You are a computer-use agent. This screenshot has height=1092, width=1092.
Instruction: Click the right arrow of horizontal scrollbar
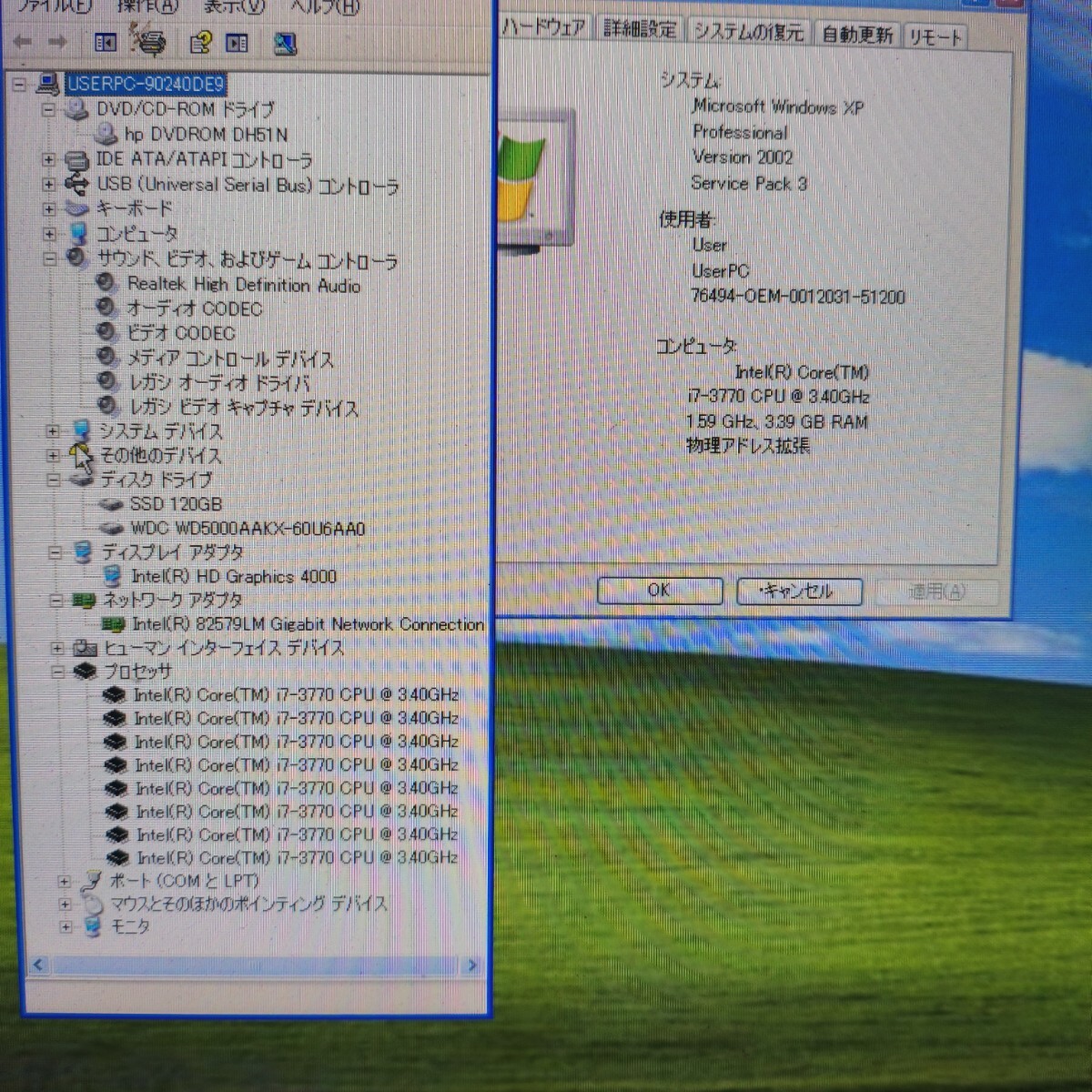[x=471, y=966]
